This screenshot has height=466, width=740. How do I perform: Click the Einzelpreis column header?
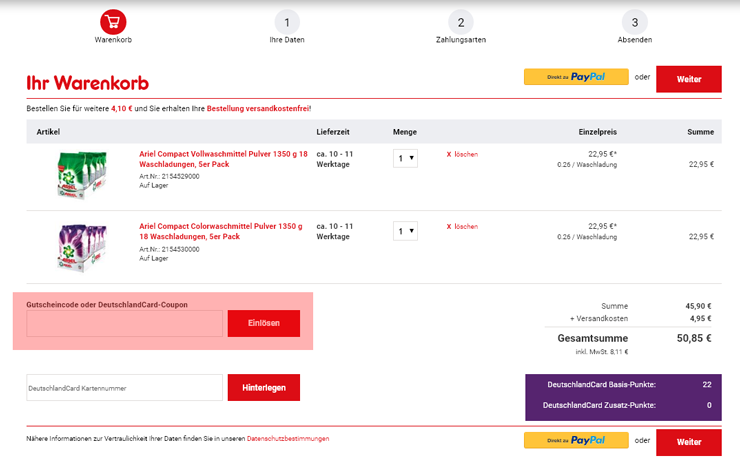[x=597, y=132]
